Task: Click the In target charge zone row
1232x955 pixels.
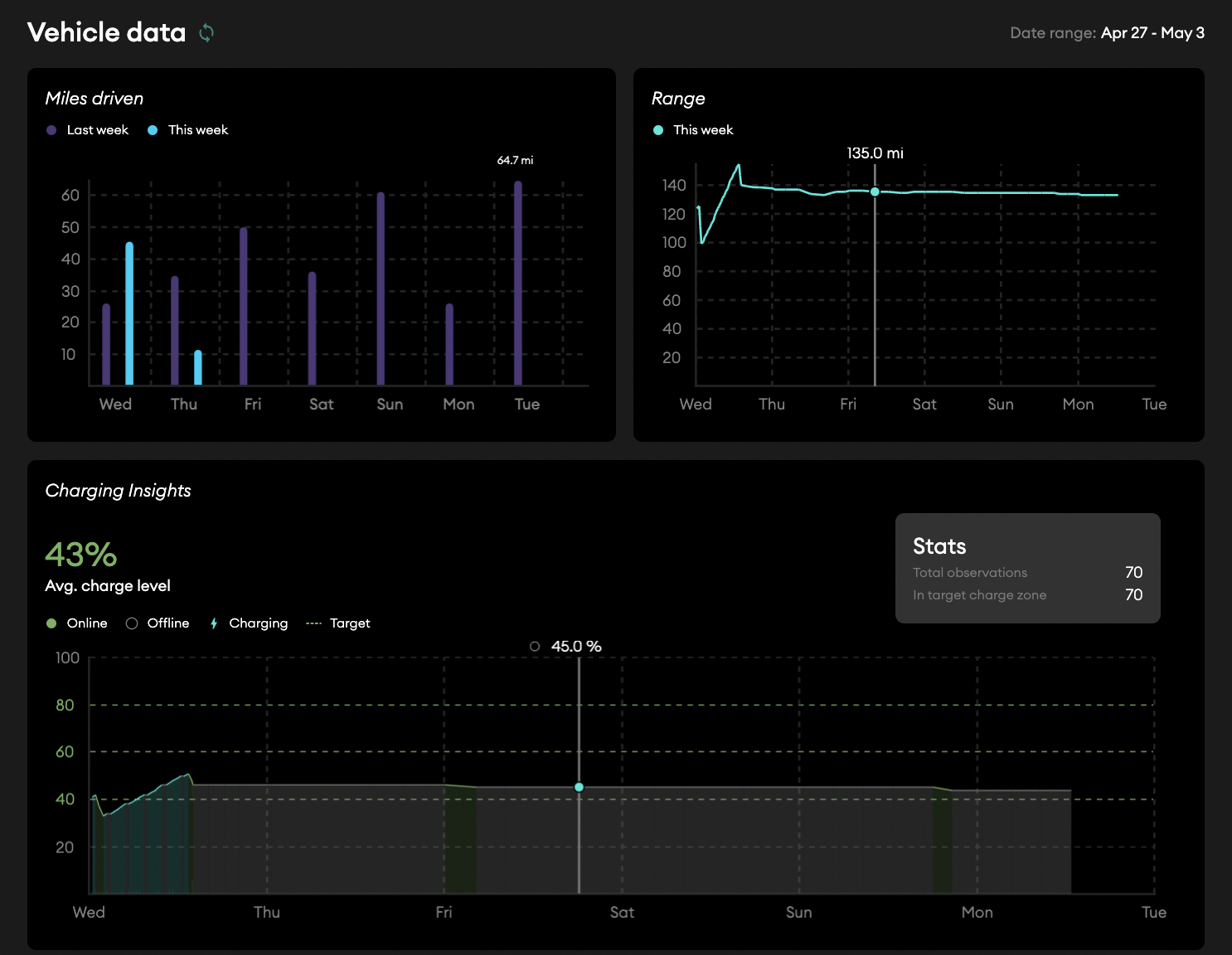Action: coord(1027,595)
